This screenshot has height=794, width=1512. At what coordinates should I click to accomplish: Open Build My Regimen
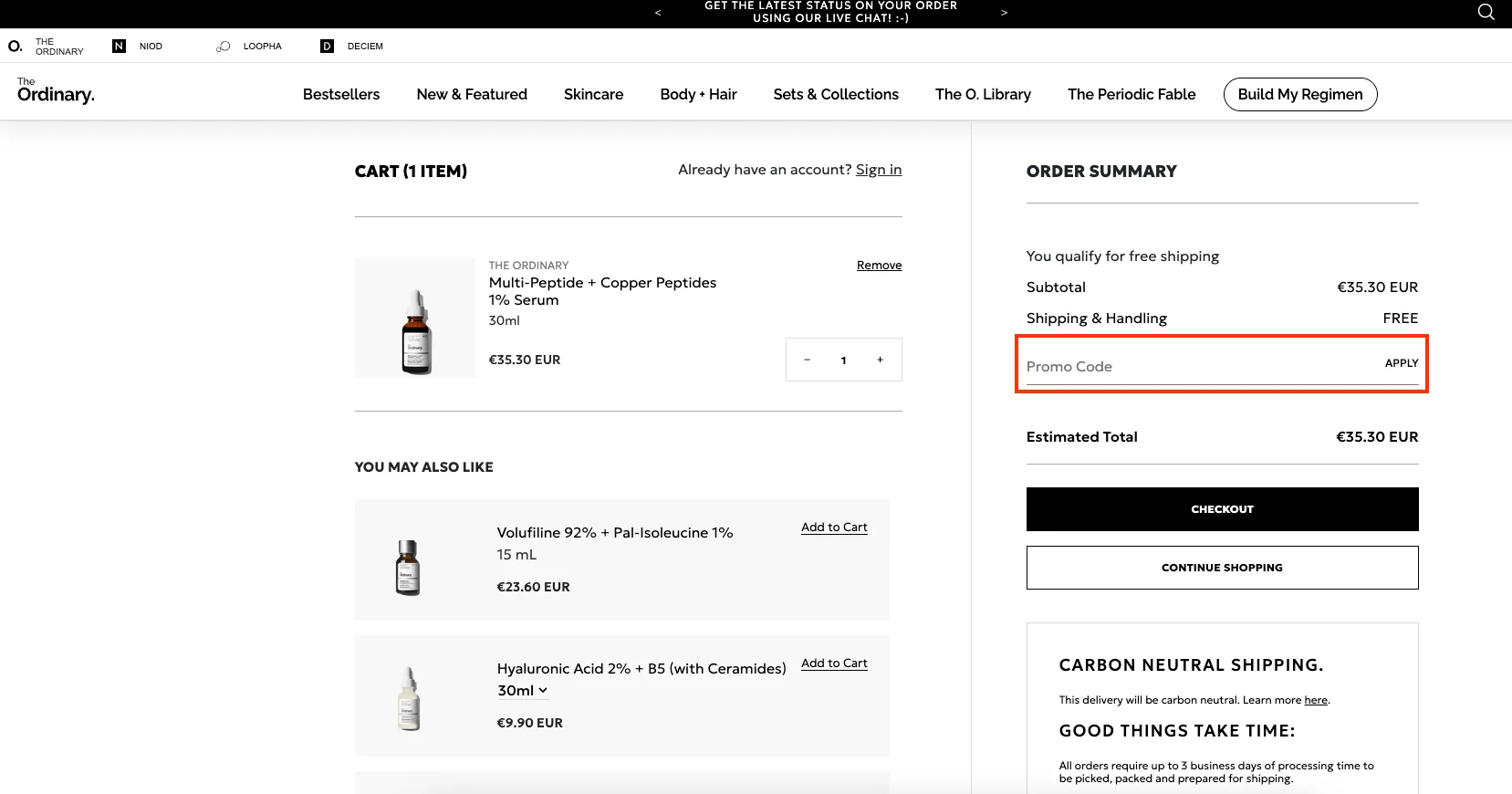point(1299,94)
